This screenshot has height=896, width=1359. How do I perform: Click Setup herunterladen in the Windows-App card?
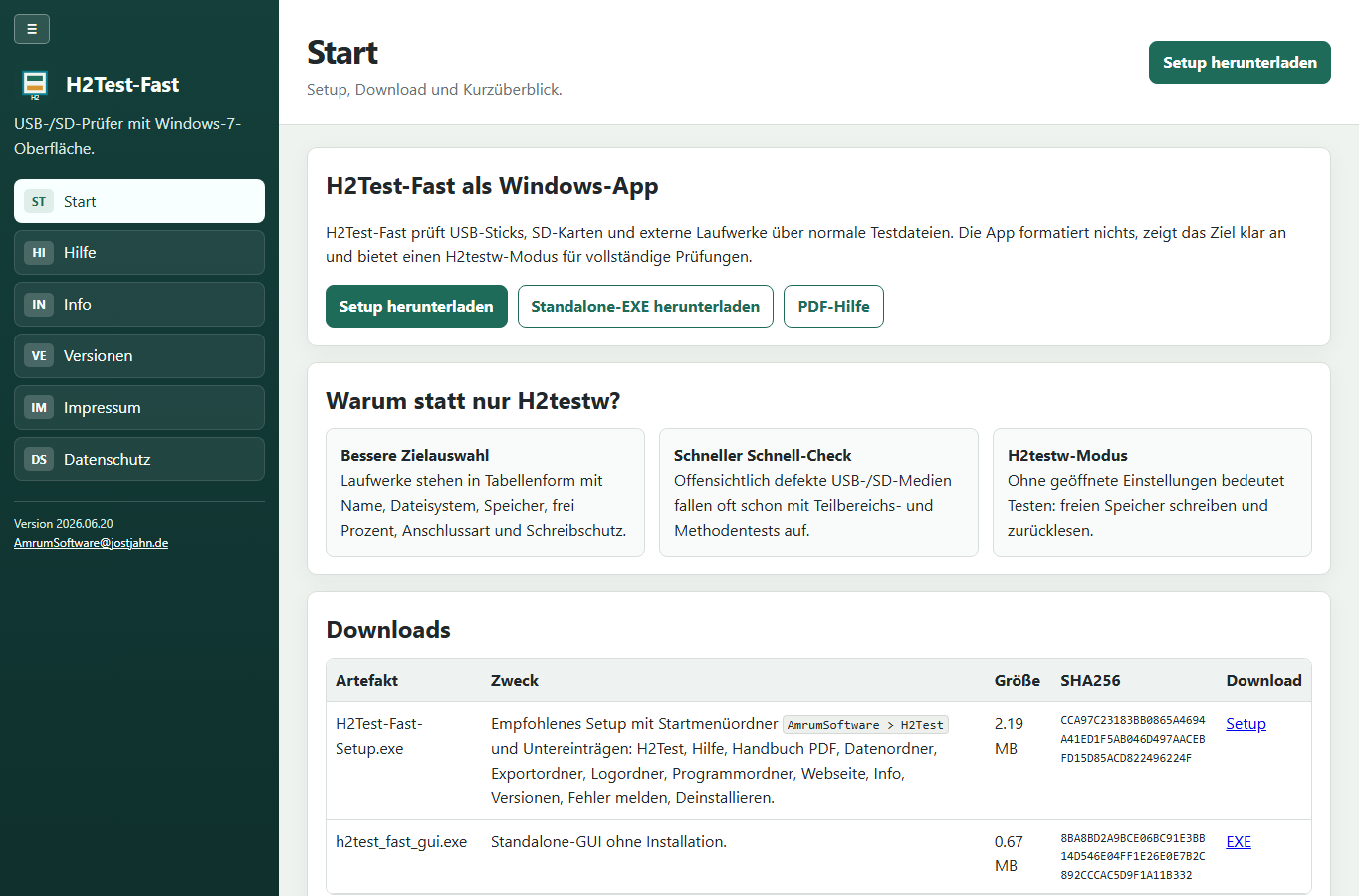(x=416, y=307)
